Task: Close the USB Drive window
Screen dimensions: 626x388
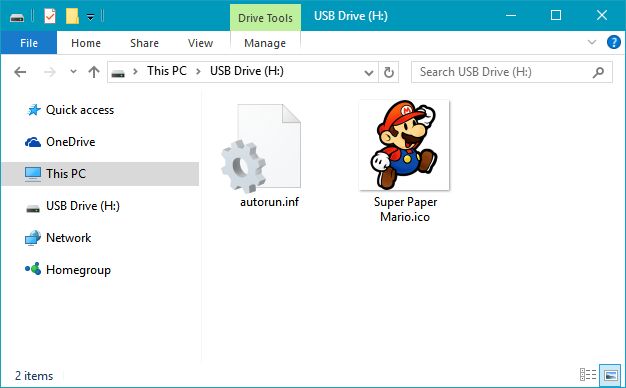Action: pos(602,16)
